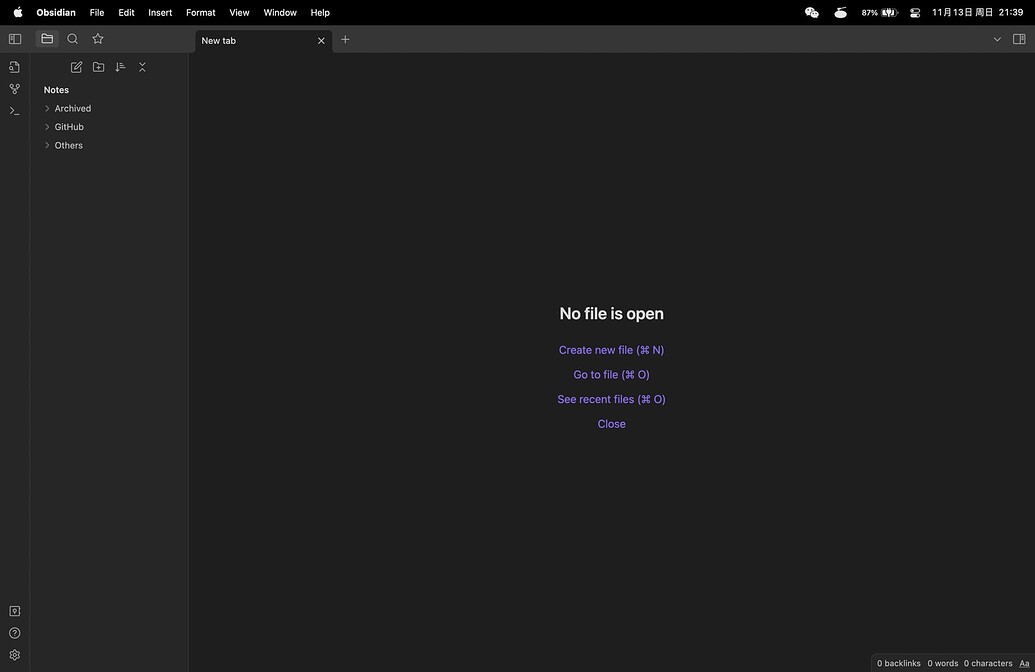Click the new folder icon in the file explorer

[x=98, y=66]
